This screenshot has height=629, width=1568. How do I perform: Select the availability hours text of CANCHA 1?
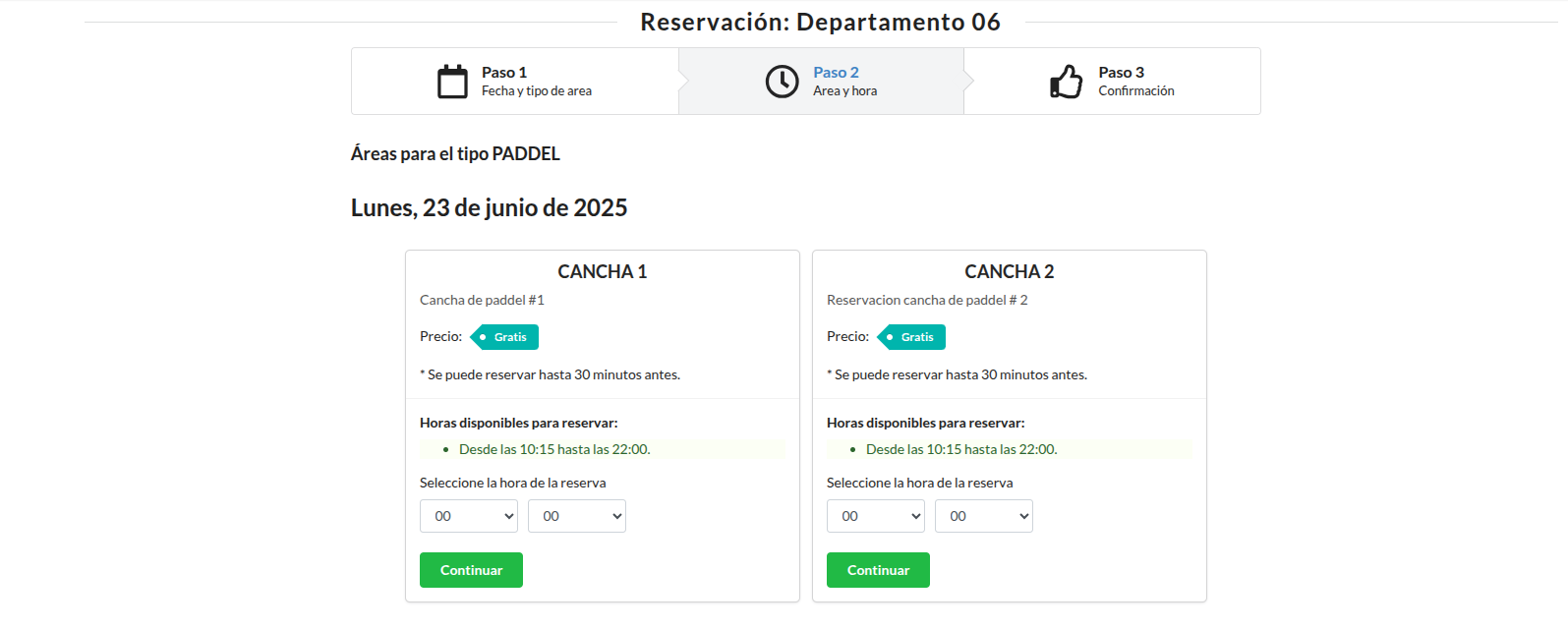pyautogui.click(x=556, y=449)
